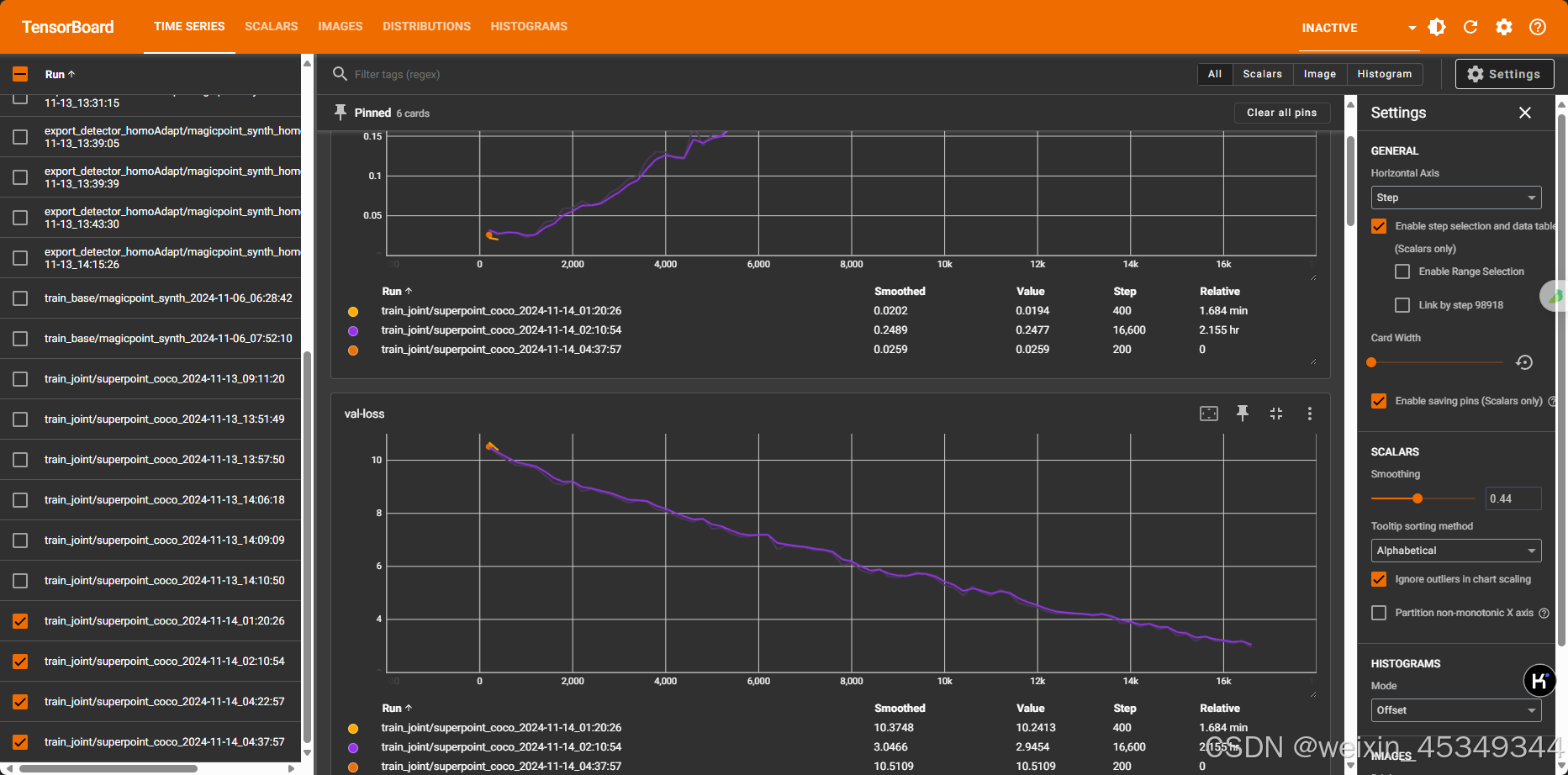Check run train_joint/superpoint_coco_2024-11-13_09:11:20
The width and height of the screenshot is (1568, 775).
(20, 378)
